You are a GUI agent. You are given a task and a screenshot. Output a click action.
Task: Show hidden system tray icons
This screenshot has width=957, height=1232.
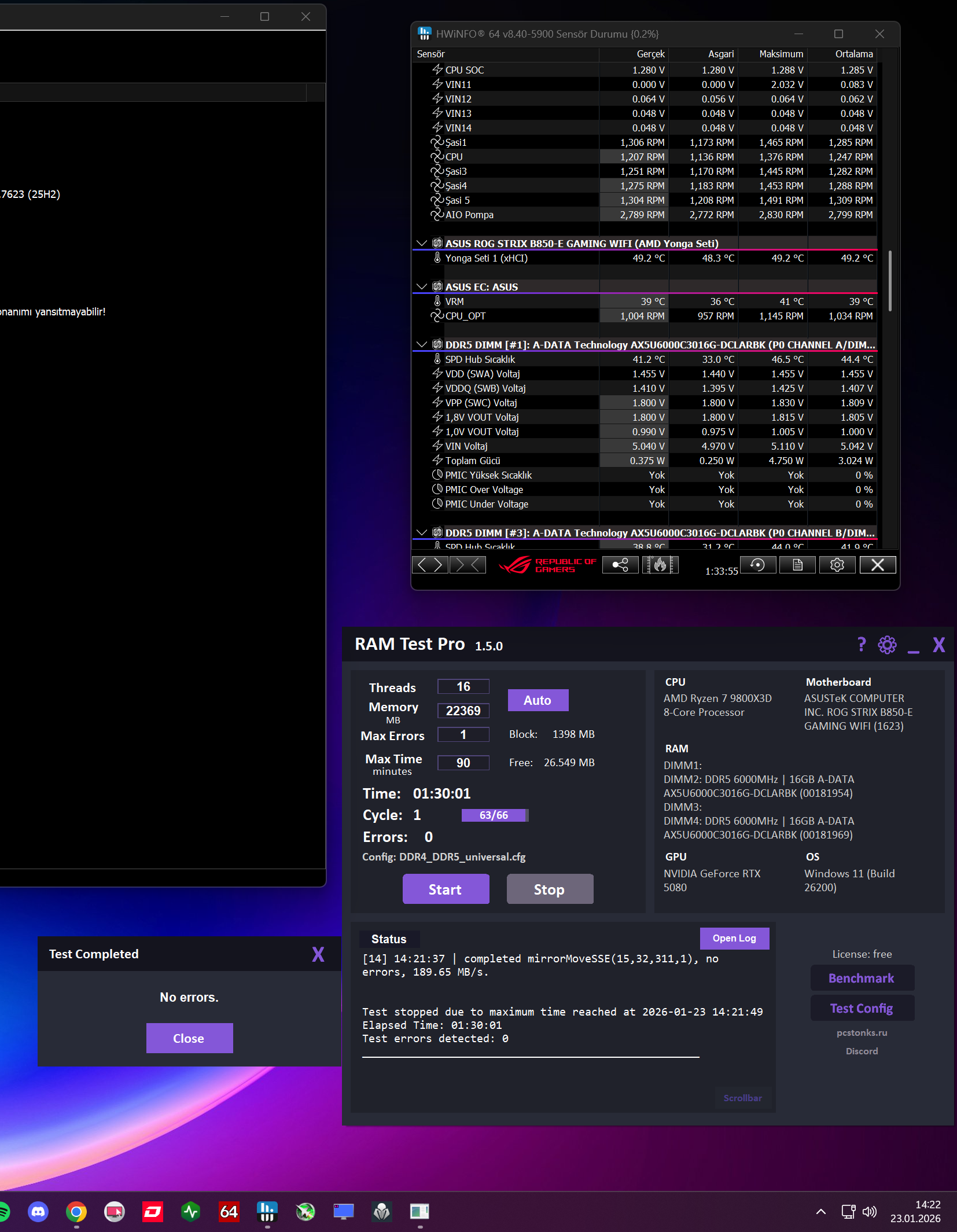821,1211
